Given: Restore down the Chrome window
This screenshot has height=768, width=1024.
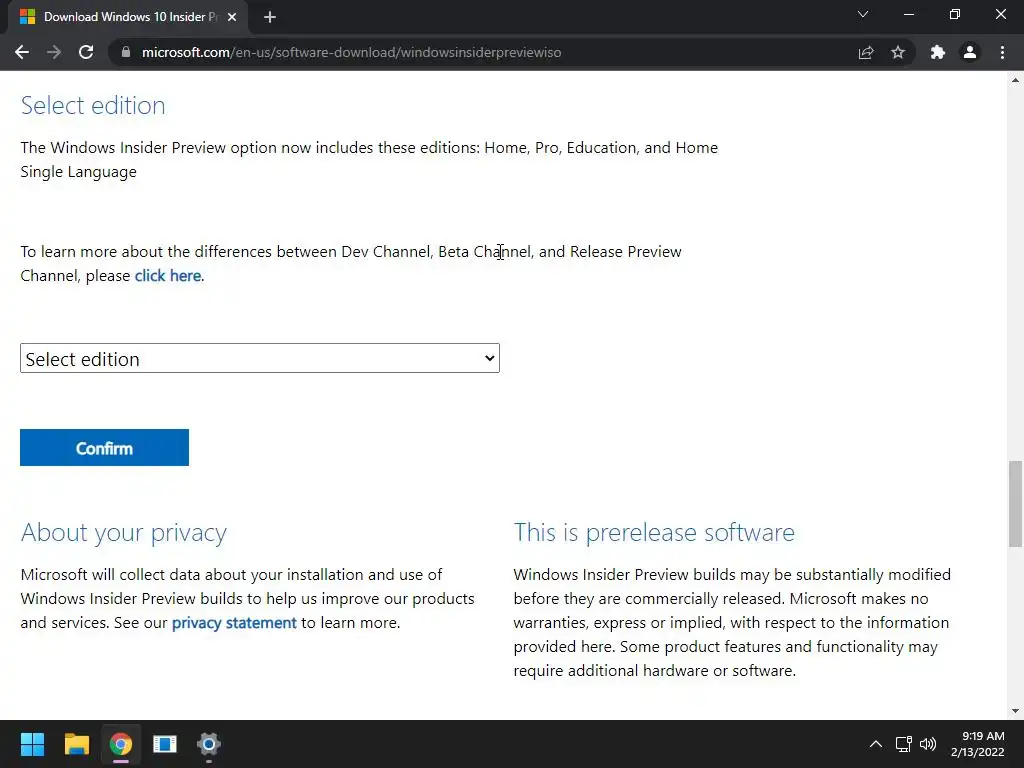Looking at the screenshot, I should [955, 14].
